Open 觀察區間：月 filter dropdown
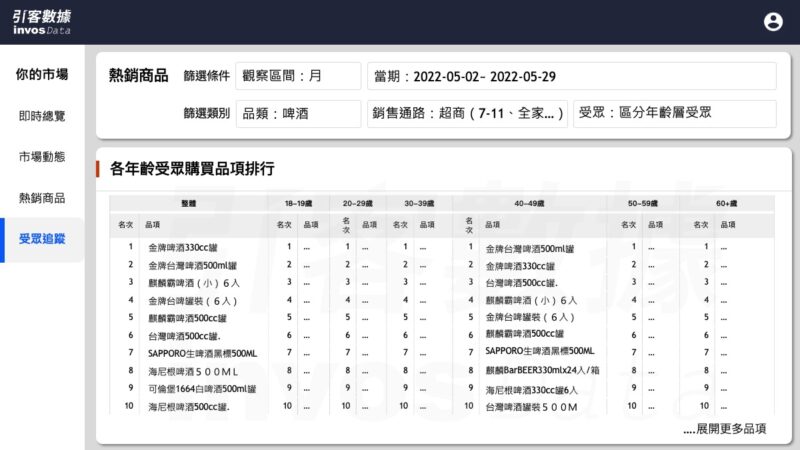 pos(298,76)
